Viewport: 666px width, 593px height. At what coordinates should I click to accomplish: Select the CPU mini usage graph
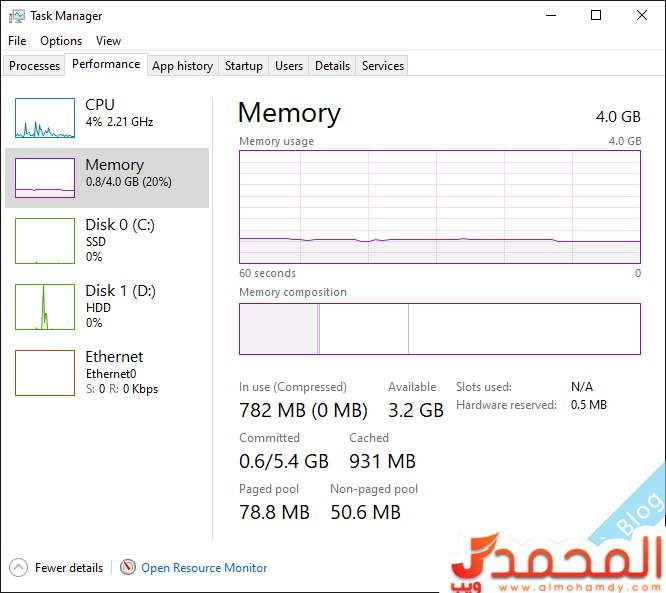point(45,118)
